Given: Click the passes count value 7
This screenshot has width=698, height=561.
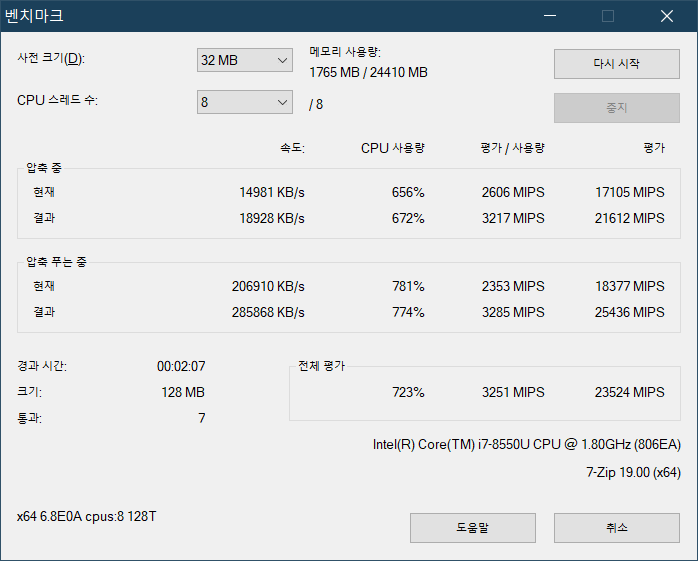Looking at the screenshot, I should [x=202, y=418].
